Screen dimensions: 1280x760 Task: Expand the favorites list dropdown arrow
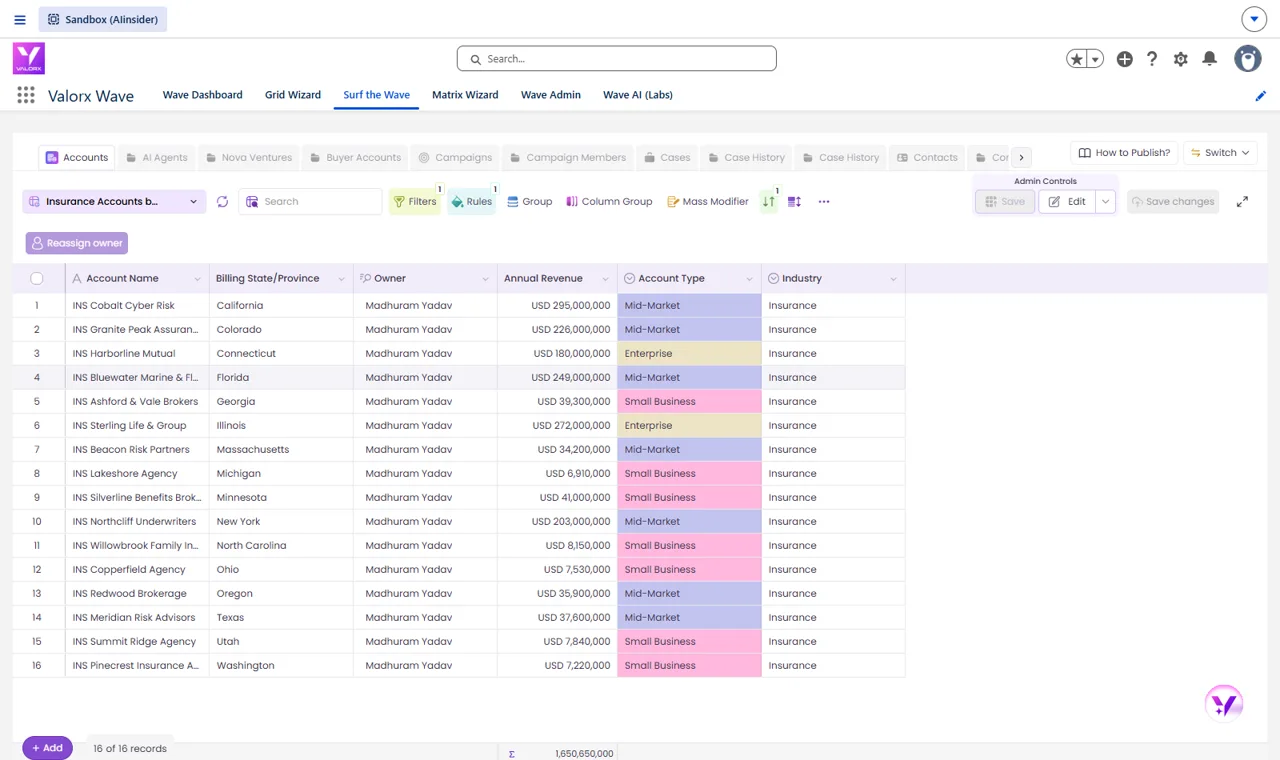[1095, 59]
